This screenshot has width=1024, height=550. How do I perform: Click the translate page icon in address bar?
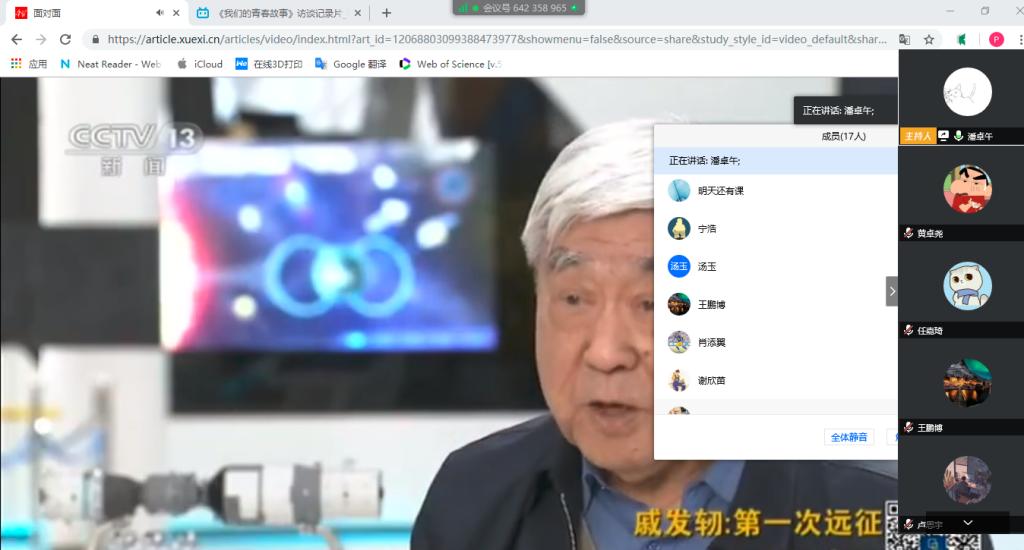(x=904, y=40)
